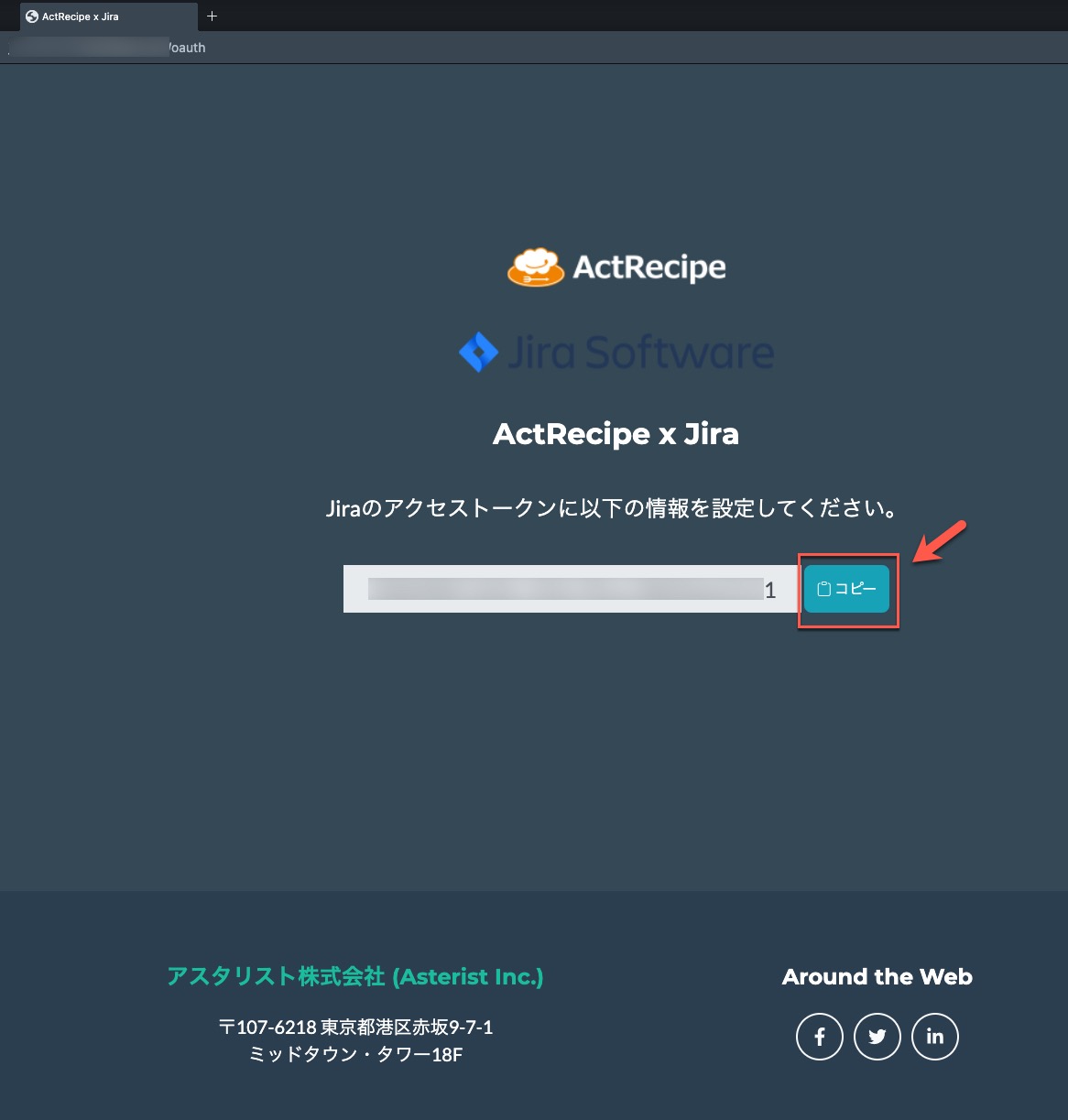Image resolution: width=1068 pixels, height=1120 pixels.
Task: Click the Around the Web heading
Action: point(877,976)
